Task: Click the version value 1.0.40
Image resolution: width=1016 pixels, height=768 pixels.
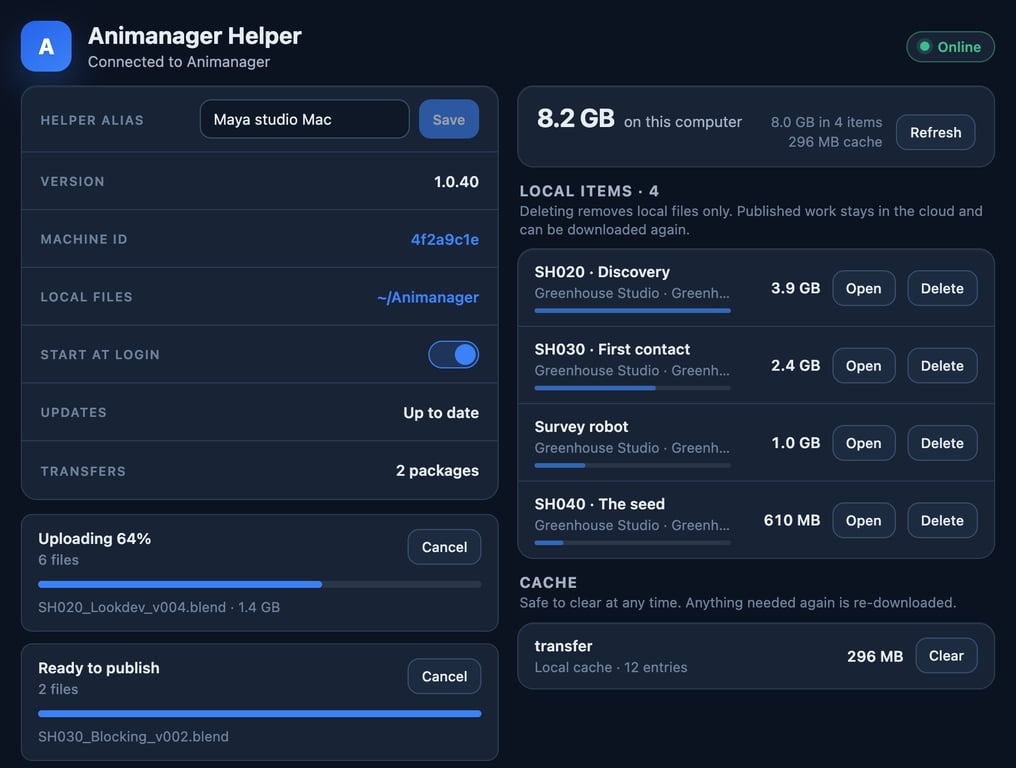Action: tap(456, 181)
